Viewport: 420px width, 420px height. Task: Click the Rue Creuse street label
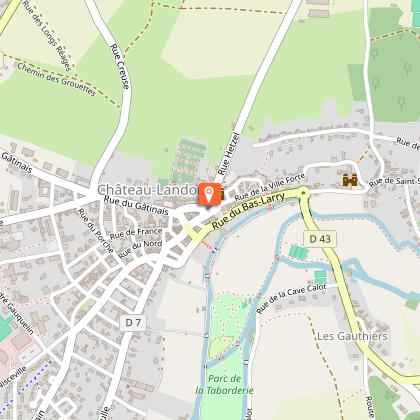[x=120, y=67]
